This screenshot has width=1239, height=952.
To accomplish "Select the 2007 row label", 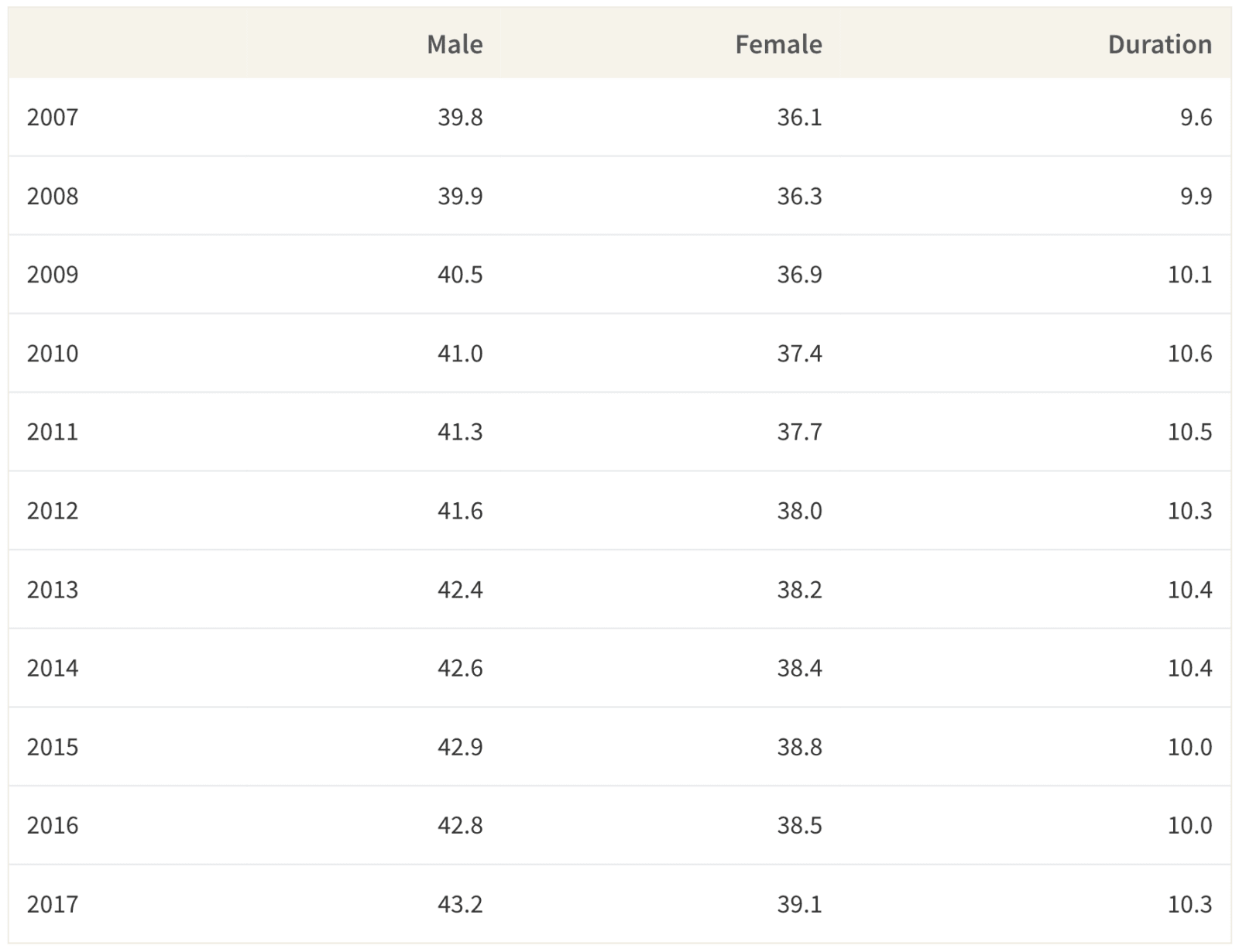I will point(53,118).
